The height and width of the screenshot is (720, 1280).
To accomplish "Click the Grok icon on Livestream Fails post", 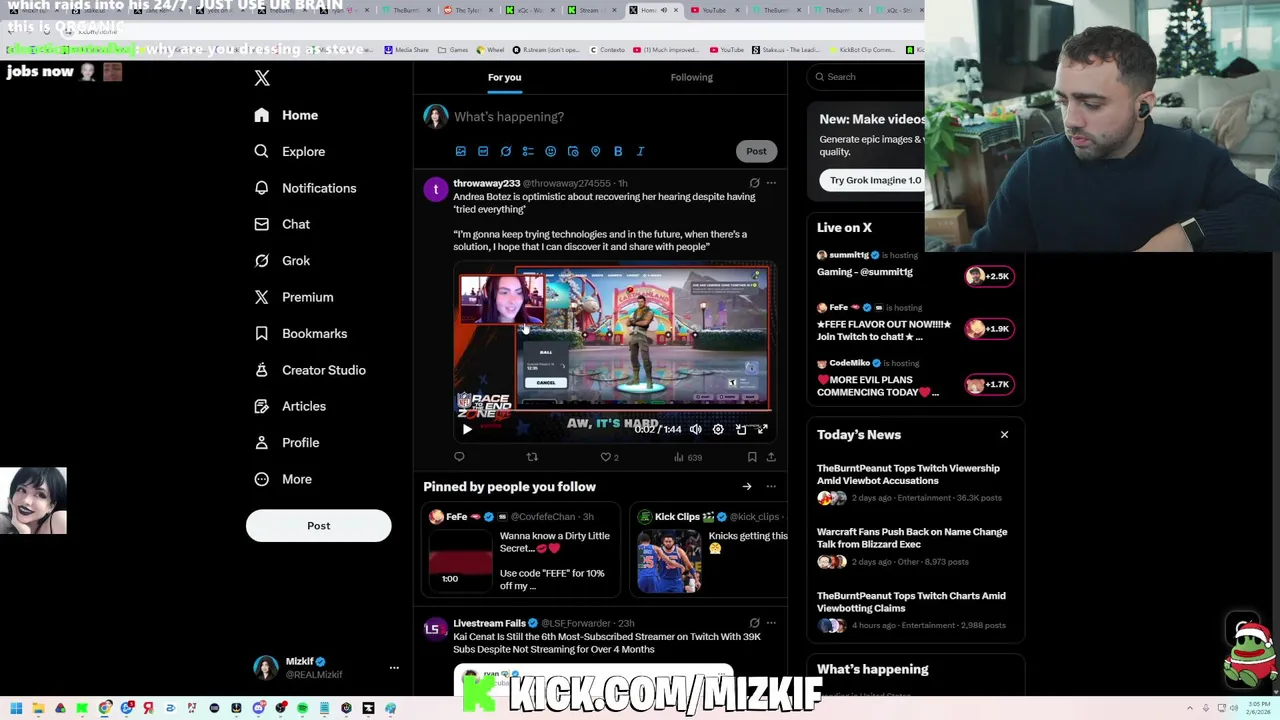I will 754,623.
